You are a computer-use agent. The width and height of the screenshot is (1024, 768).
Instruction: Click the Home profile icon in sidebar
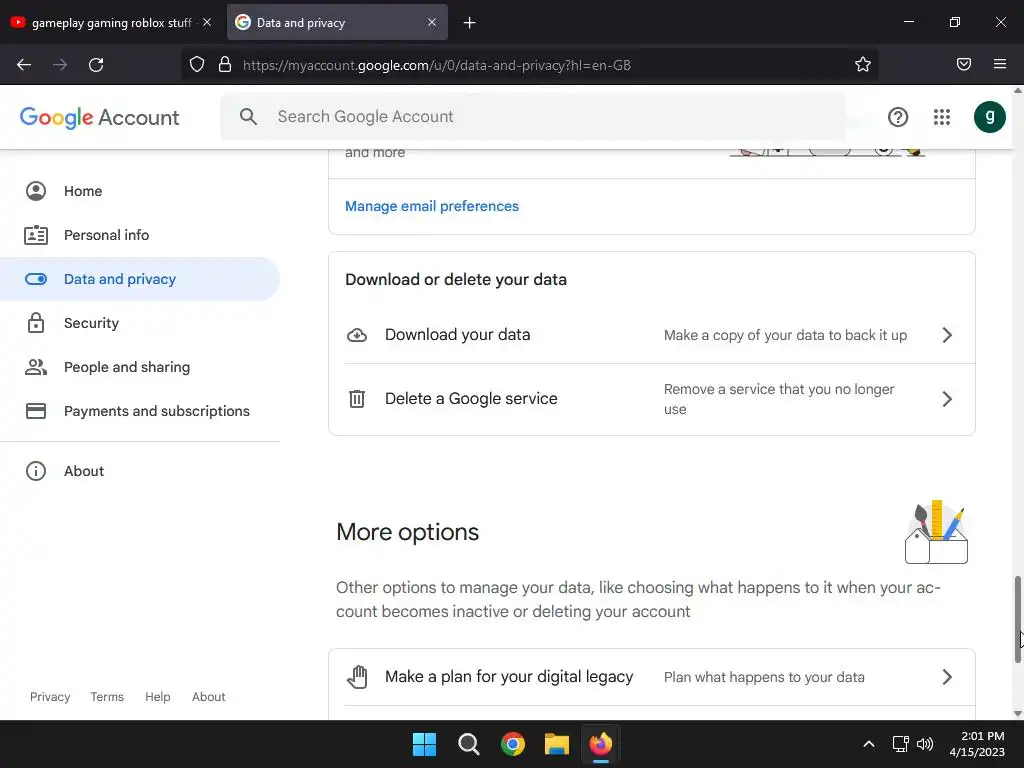[x=36, y=191]
